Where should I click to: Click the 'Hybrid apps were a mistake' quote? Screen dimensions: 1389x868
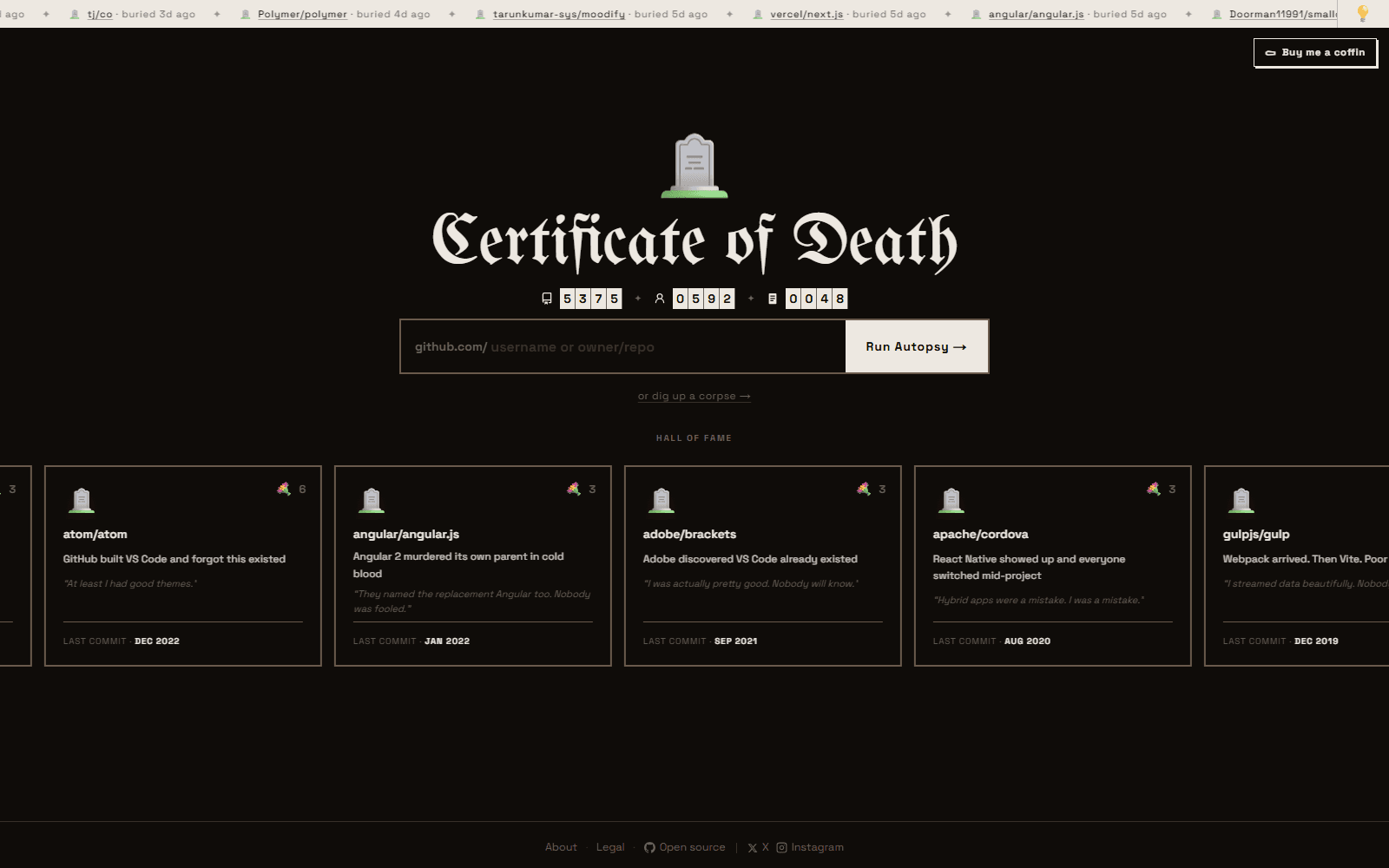coord(1038,600)
